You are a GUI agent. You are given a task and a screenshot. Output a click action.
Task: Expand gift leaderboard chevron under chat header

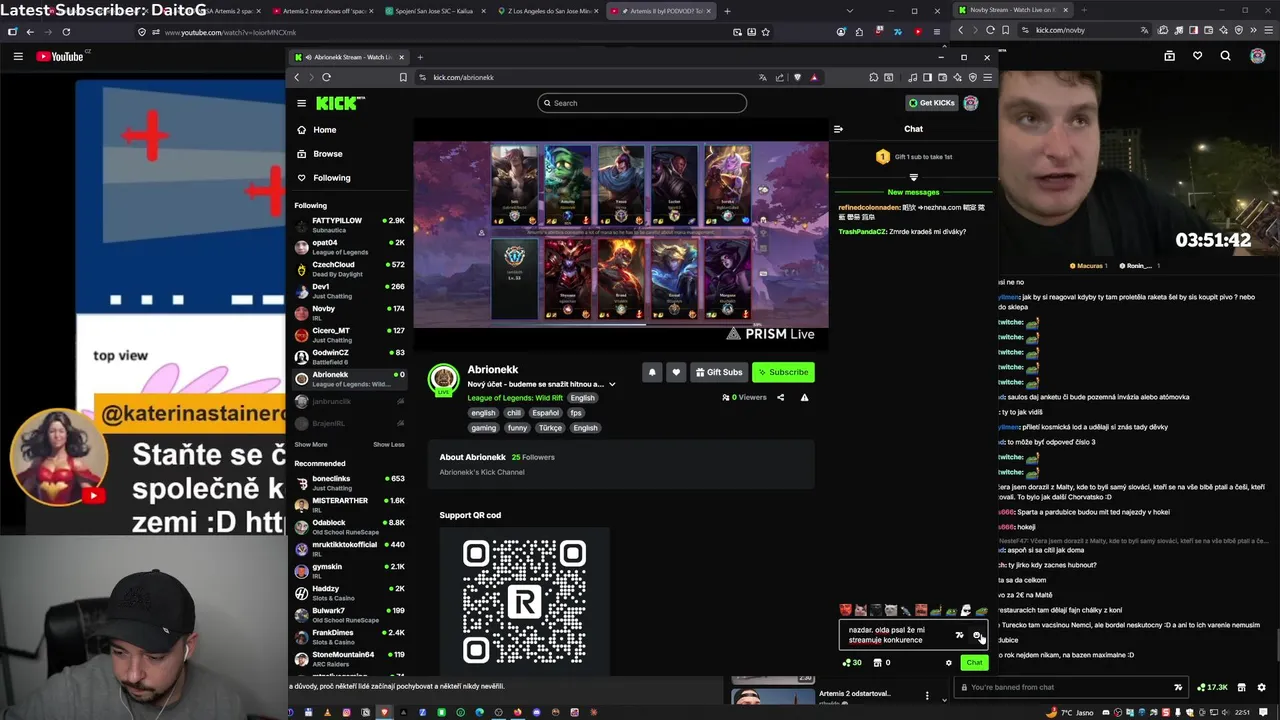[913, 177]
